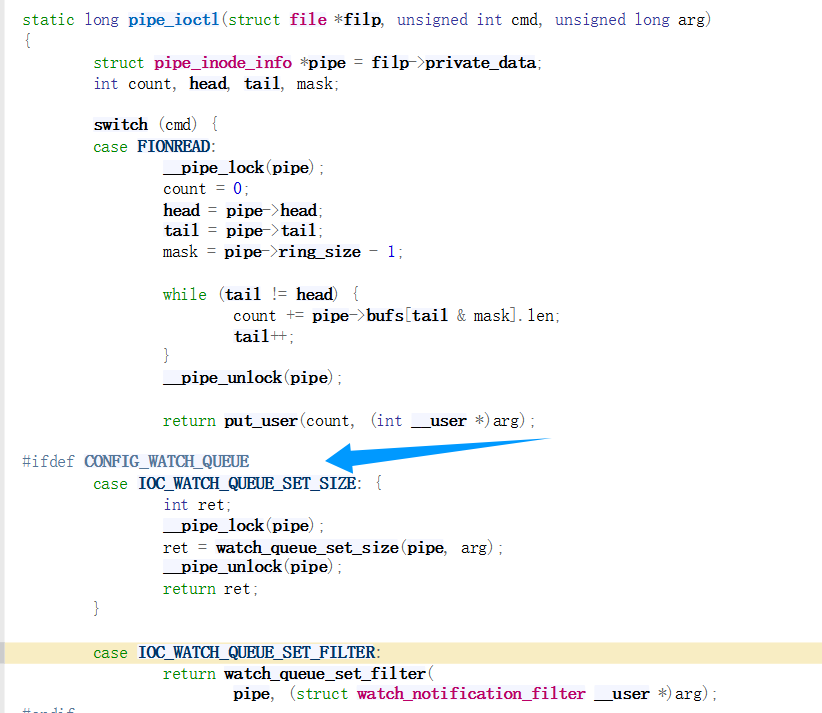Click pipe->tail on the tail assignment line
Screen dimensions: 822x713
coord(271,231)
